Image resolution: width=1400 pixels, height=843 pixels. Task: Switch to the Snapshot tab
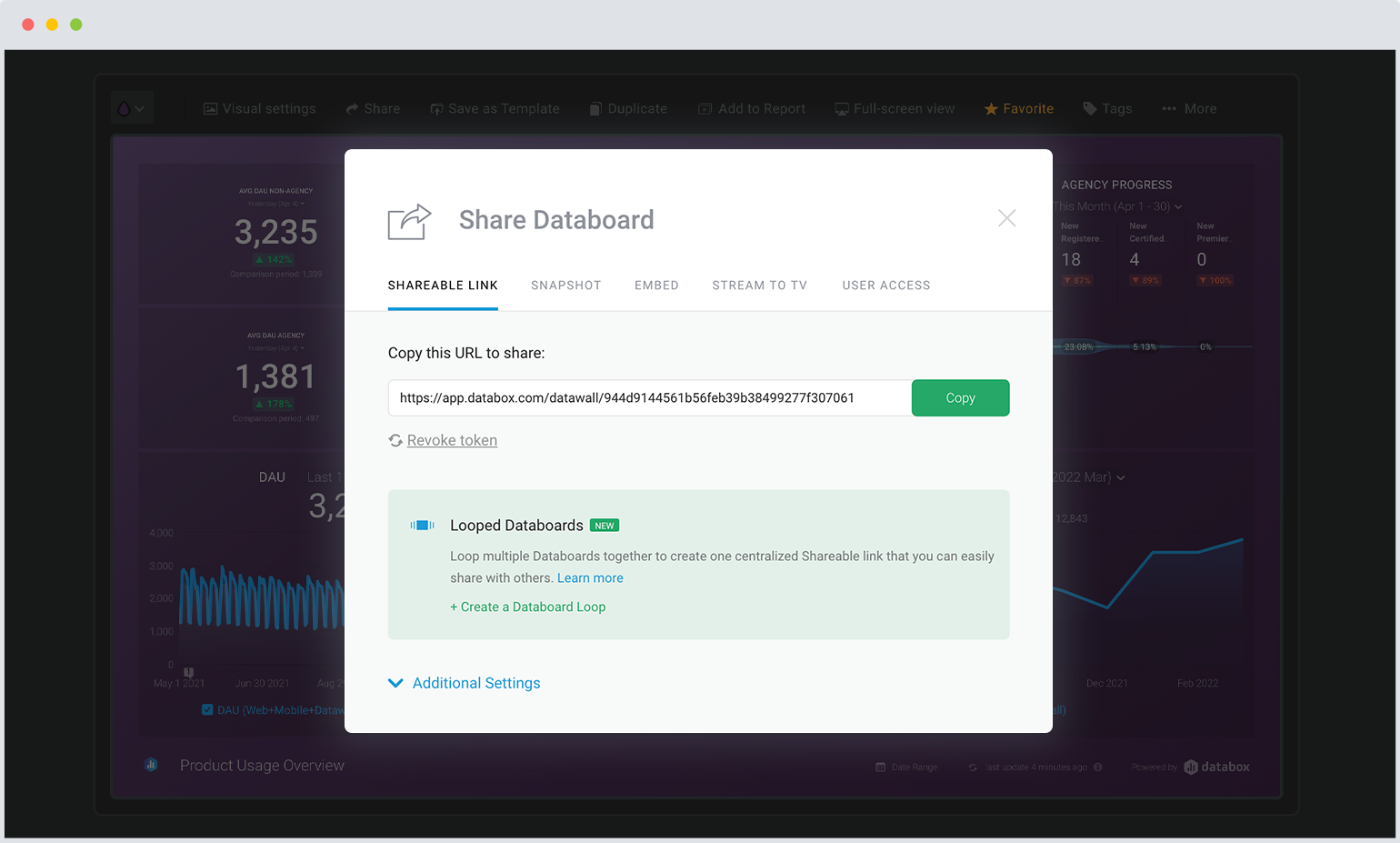click(x=565, y=285)
